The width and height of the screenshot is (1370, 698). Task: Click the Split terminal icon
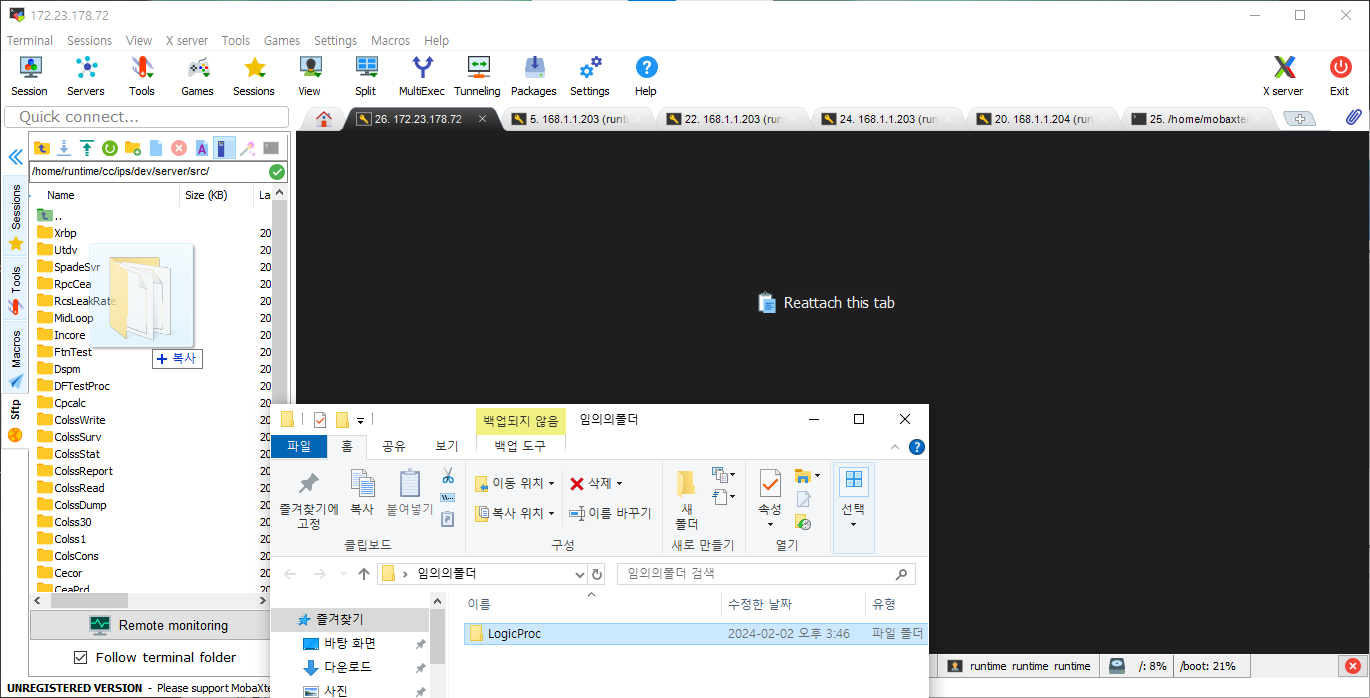(366, 75)
